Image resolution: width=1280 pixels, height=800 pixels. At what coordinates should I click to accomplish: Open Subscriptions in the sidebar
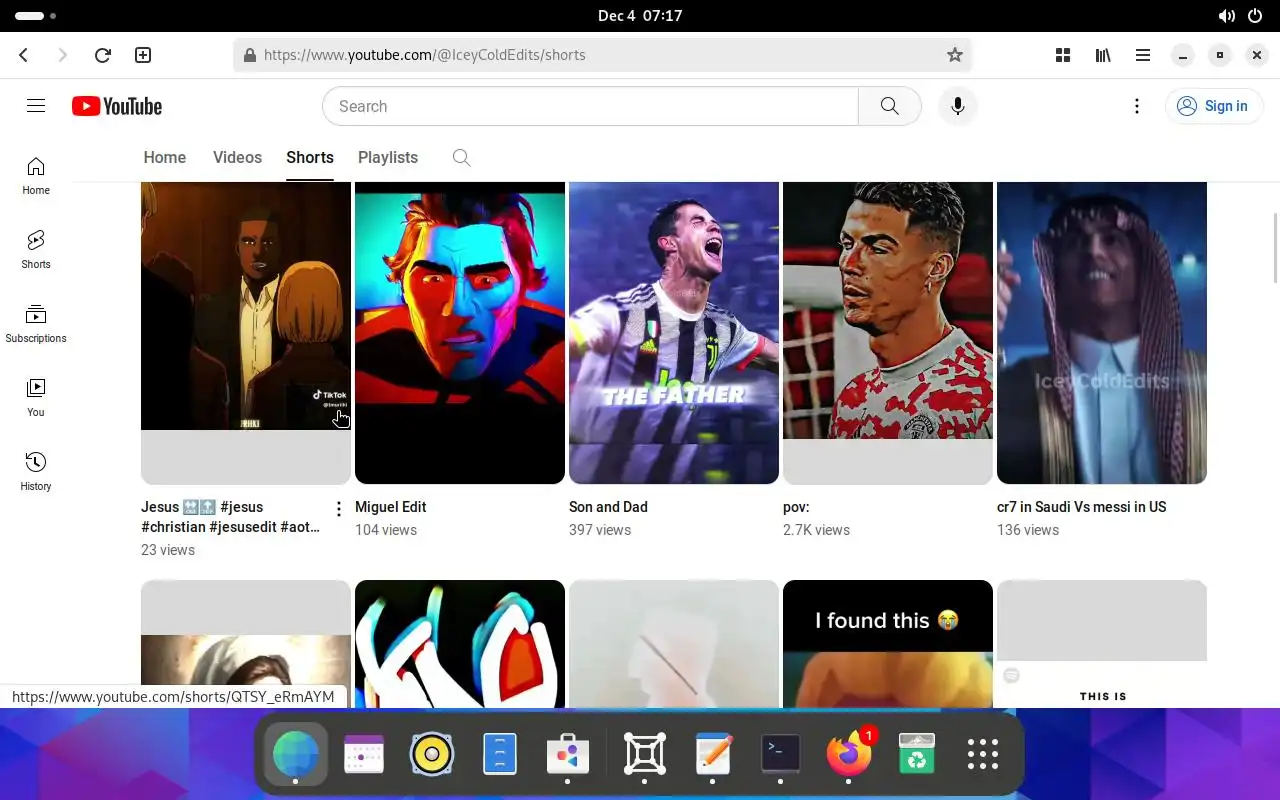tap(36, 323)
